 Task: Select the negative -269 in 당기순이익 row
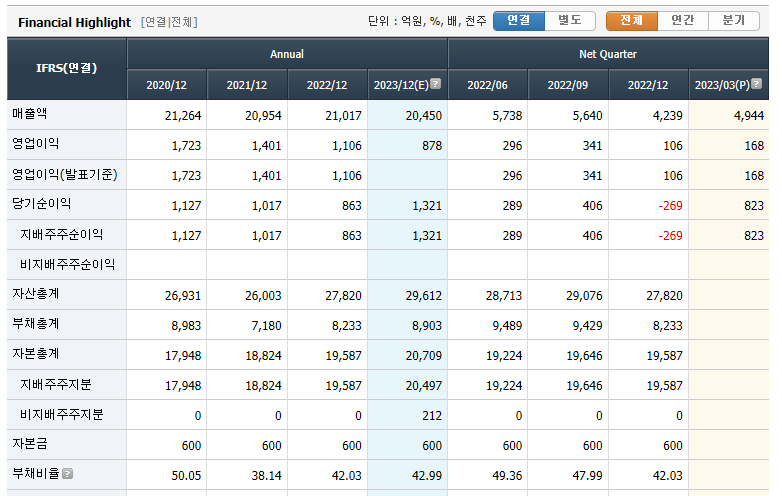pyautogui.click(x=670, y=205)
